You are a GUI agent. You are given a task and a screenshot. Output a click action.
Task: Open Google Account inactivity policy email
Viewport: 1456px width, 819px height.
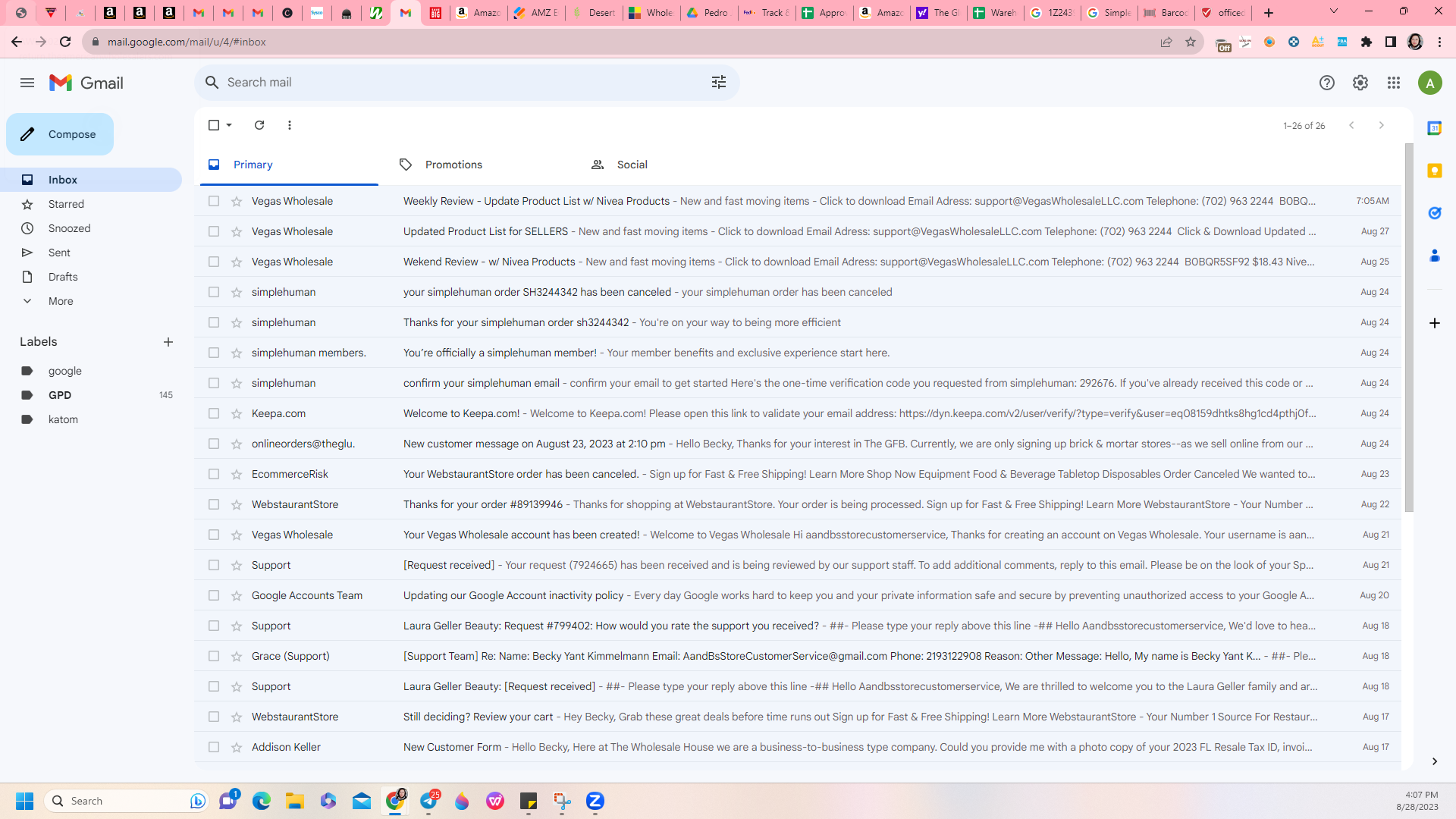(x=798, y=595)
